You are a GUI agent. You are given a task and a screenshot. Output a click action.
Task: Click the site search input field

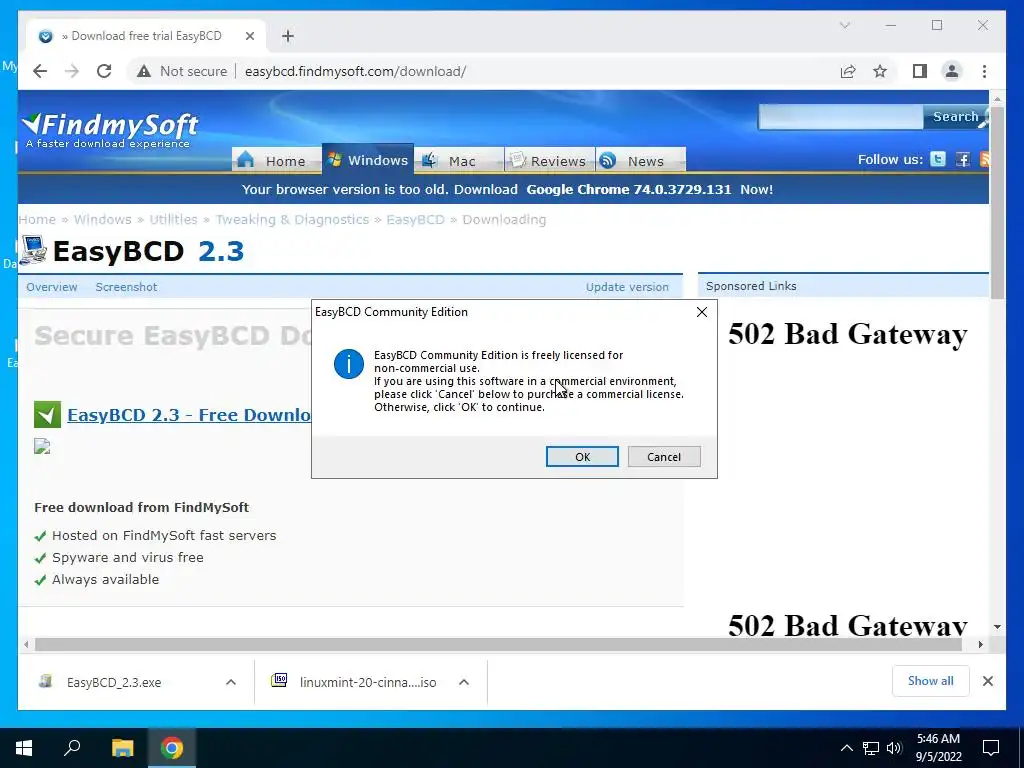point(840,117)
